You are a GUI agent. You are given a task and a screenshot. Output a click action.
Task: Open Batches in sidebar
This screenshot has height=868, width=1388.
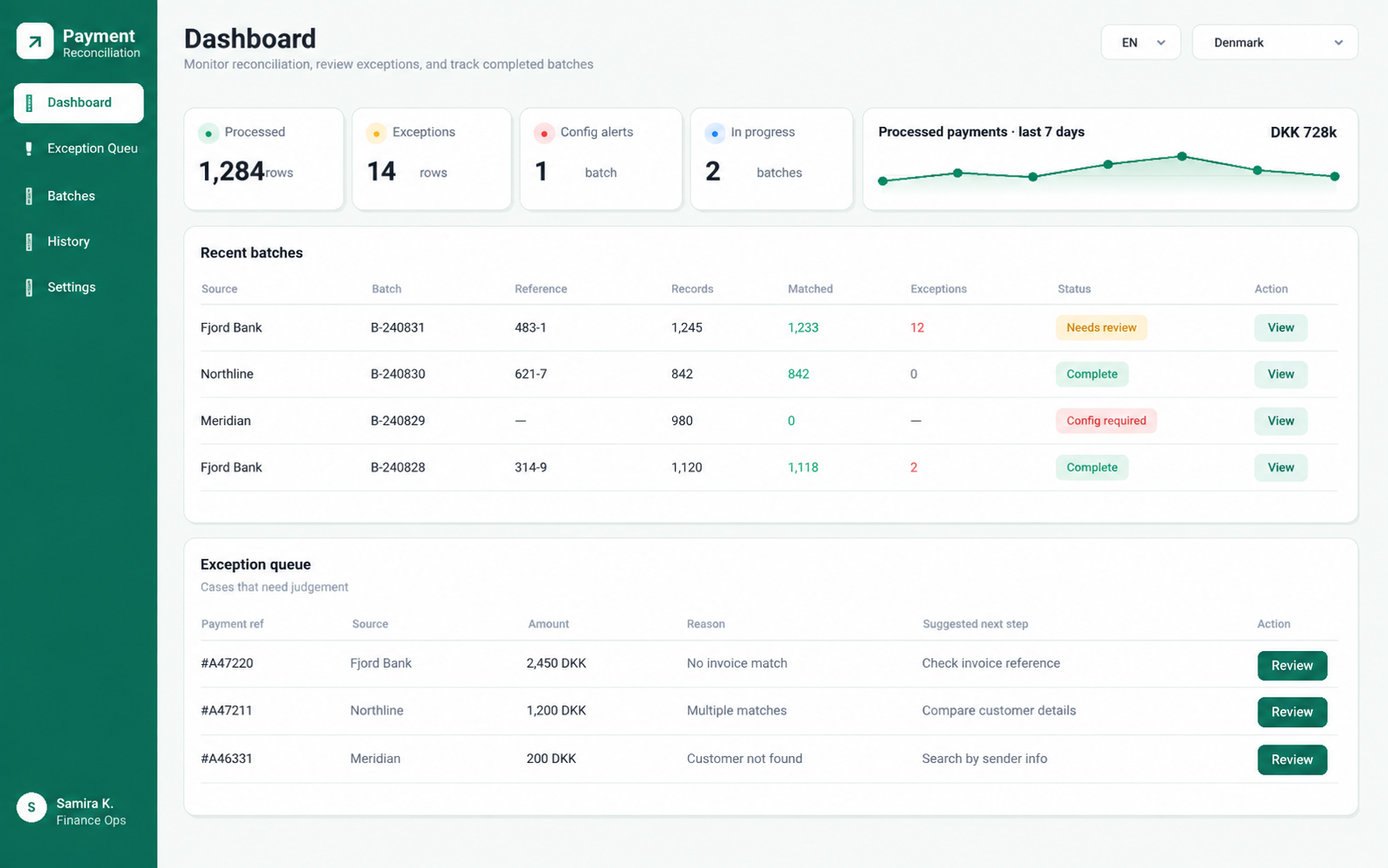click(x=79, y=196)
